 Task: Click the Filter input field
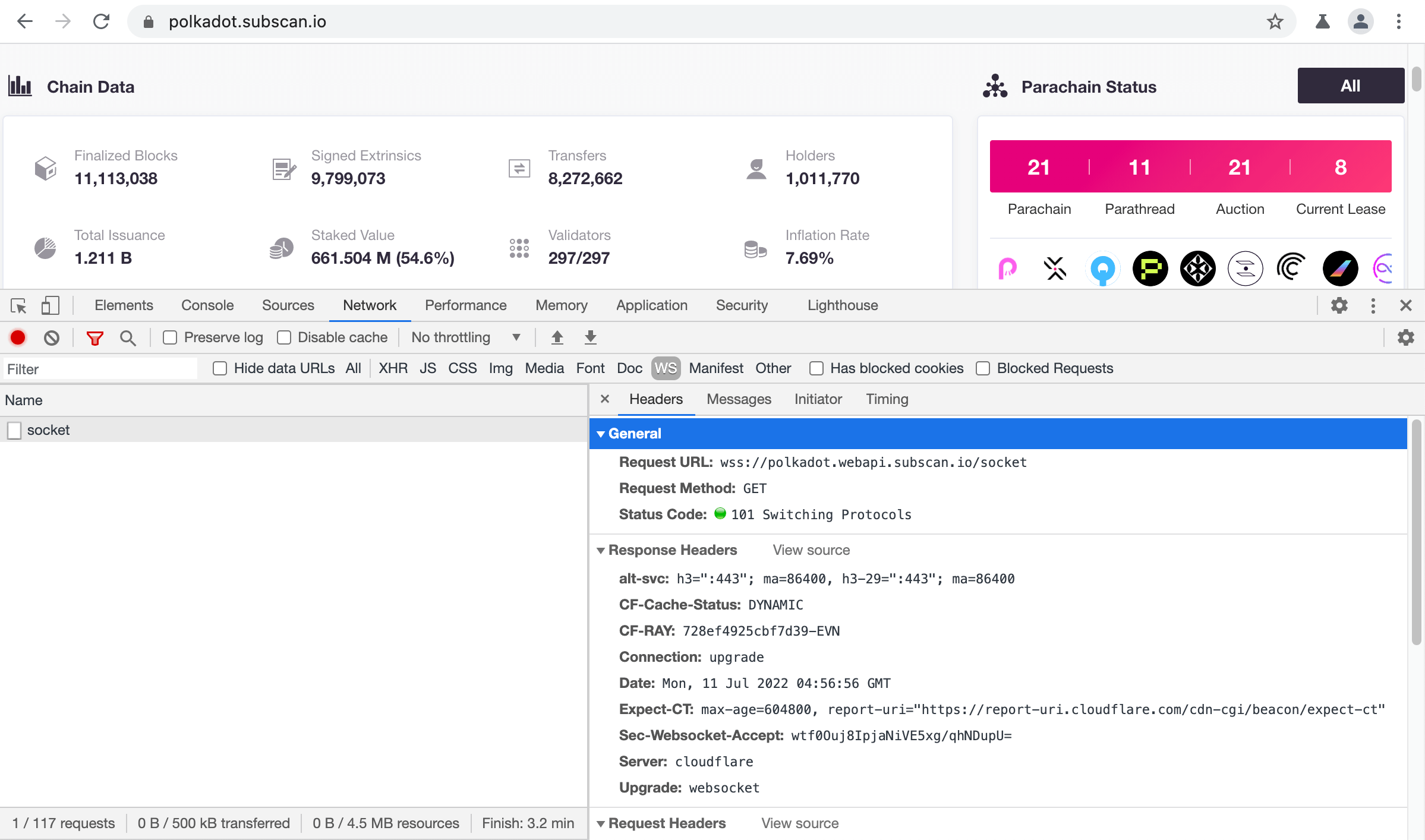pos(100,369)
